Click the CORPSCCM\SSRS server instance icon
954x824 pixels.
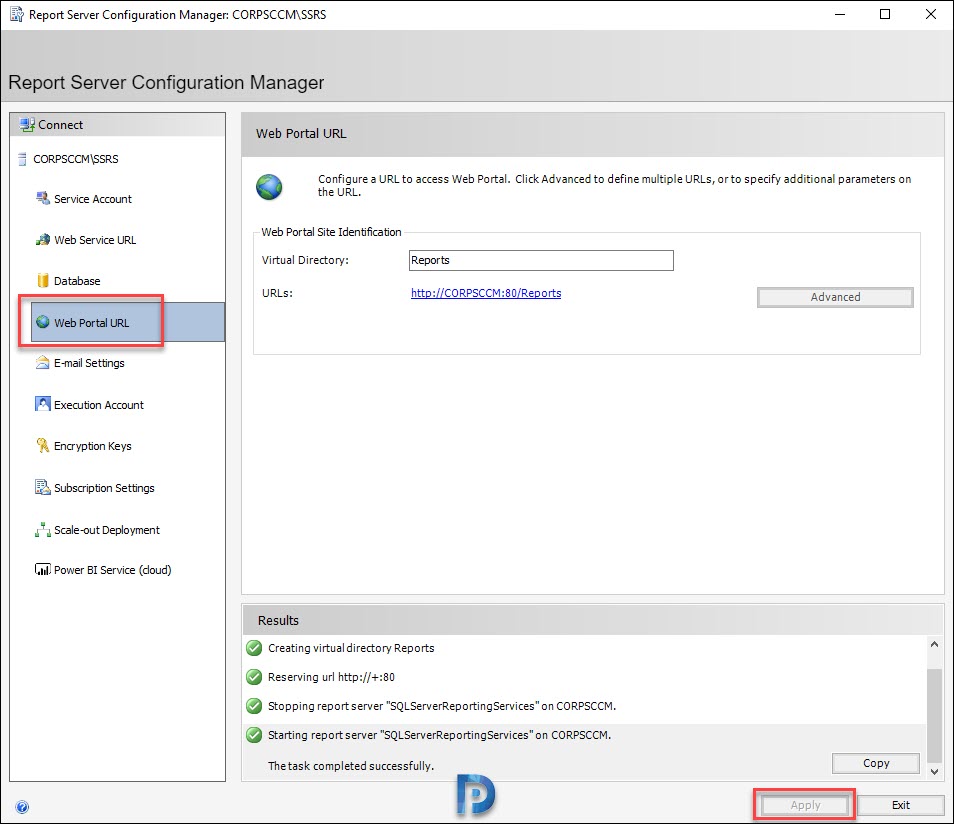pos(23,159)
